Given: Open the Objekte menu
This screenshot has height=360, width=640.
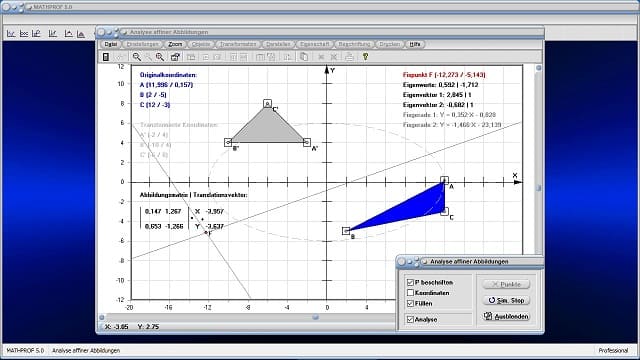Looking at the screenshot, I should click(201, 44).
